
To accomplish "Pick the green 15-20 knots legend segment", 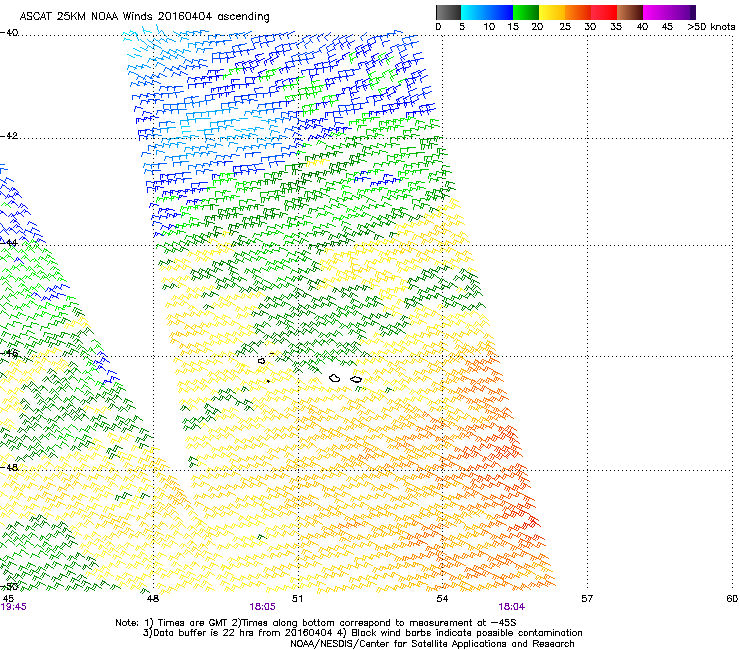I will [x=526, y=12].
